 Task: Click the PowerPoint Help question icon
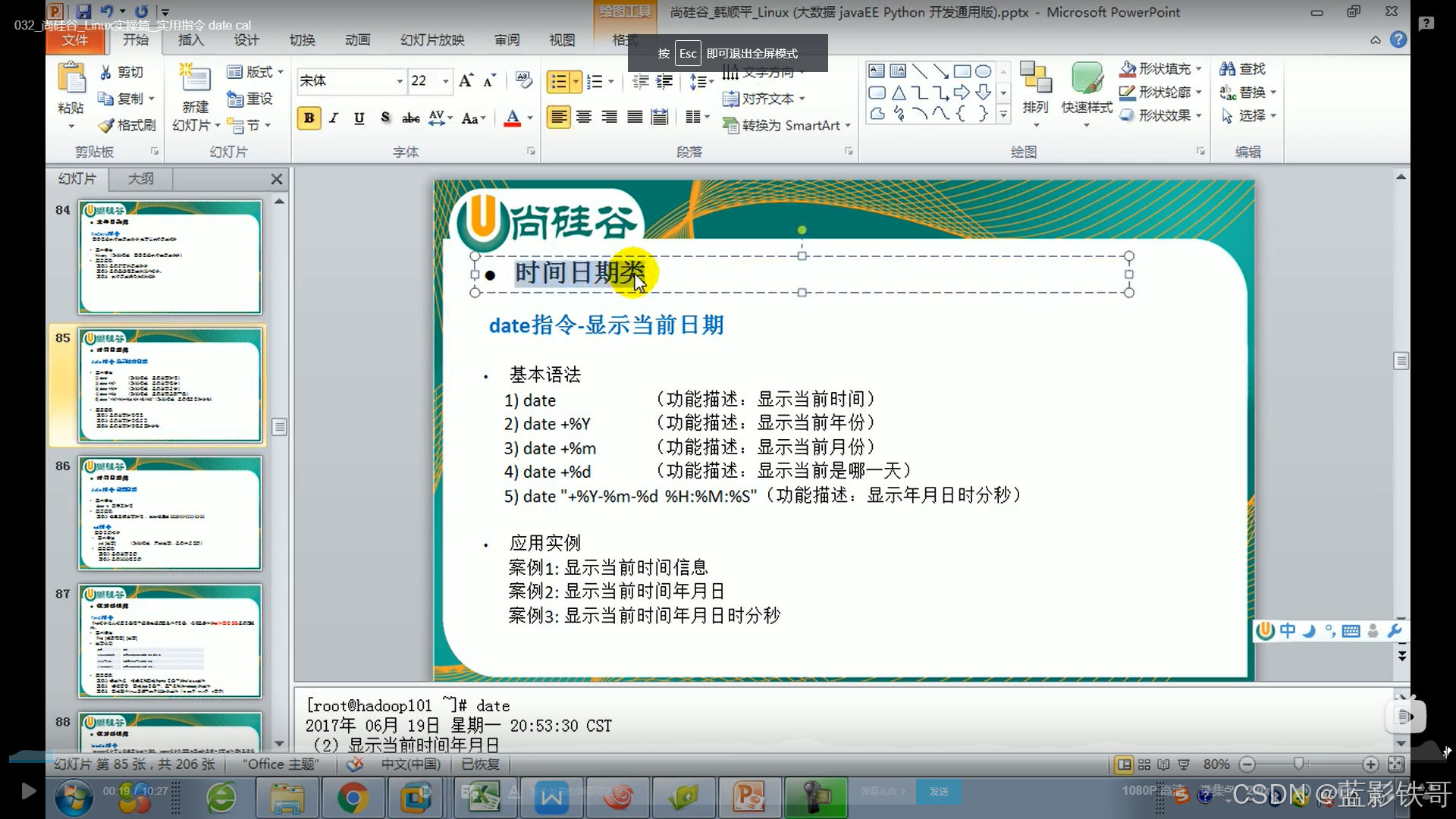(1398, 39)
